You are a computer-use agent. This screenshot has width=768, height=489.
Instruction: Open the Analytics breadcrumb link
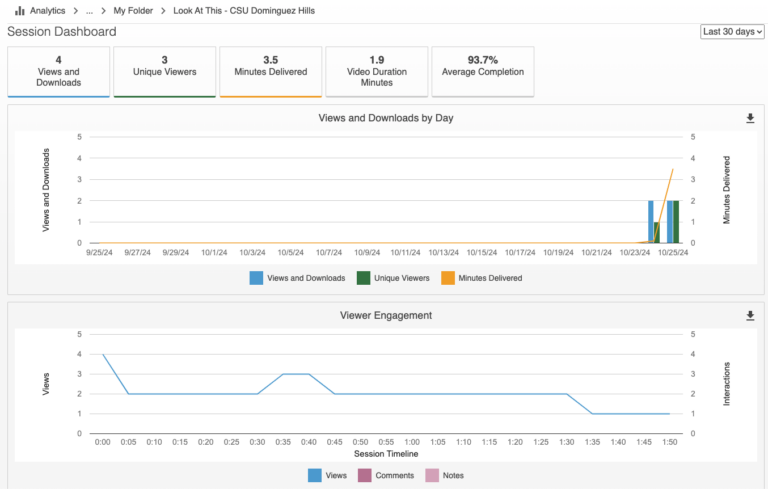pos(47,10)
